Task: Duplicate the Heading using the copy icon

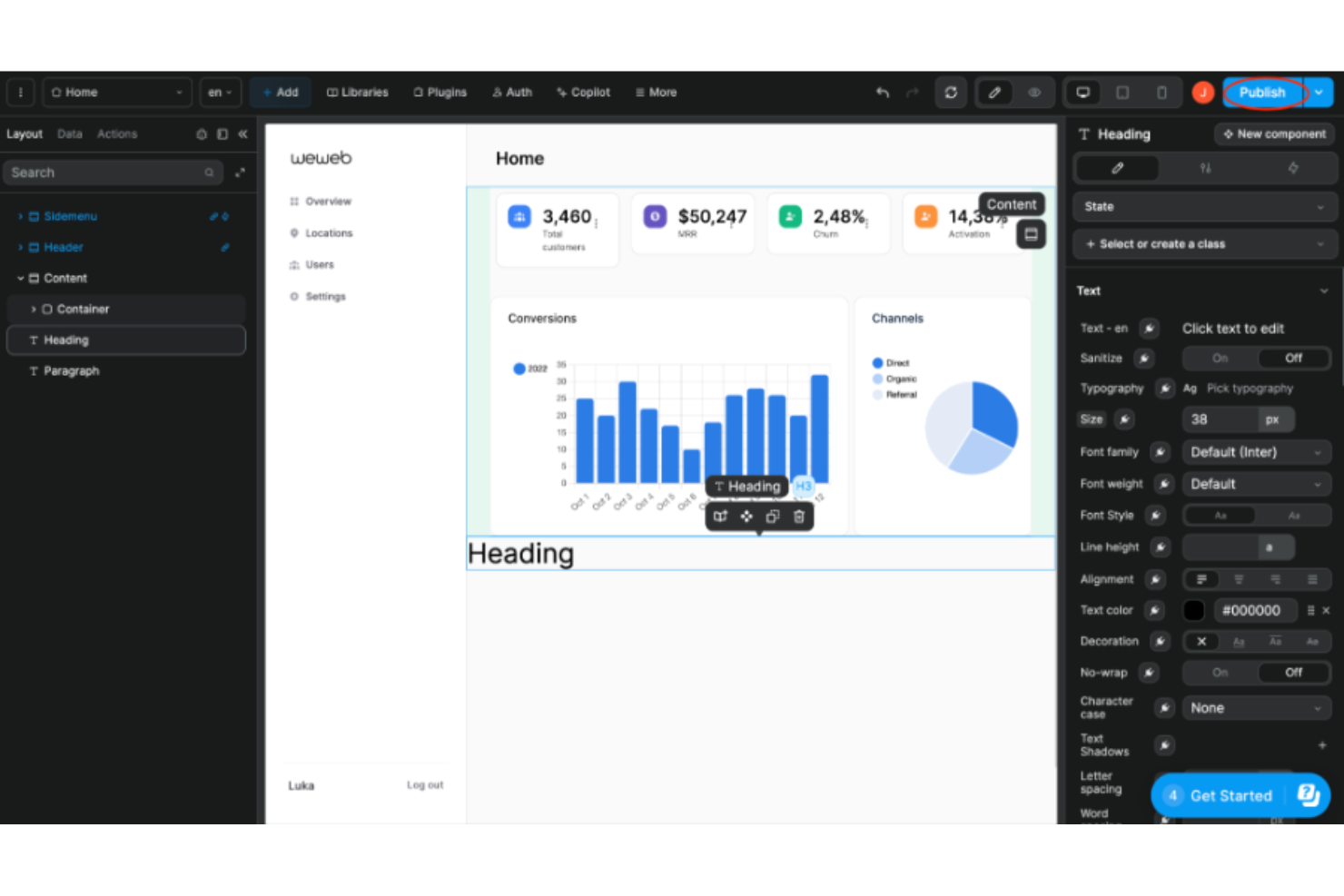Action: [x=772, y=516]
